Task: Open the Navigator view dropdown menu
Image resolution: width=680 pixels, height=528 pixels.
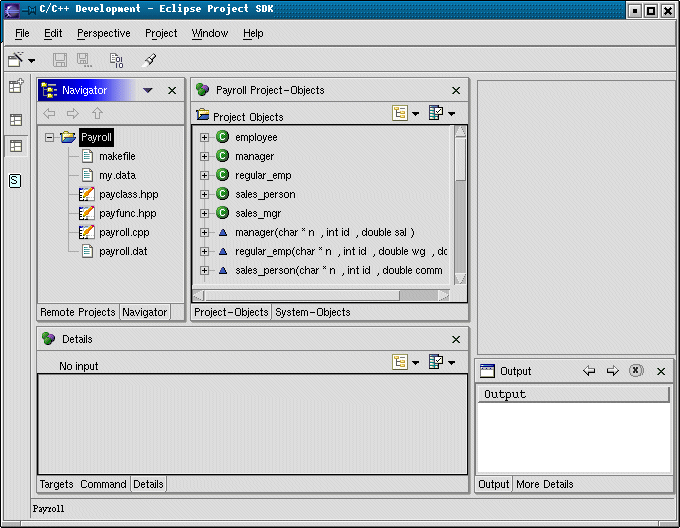Action: [148, 90]
